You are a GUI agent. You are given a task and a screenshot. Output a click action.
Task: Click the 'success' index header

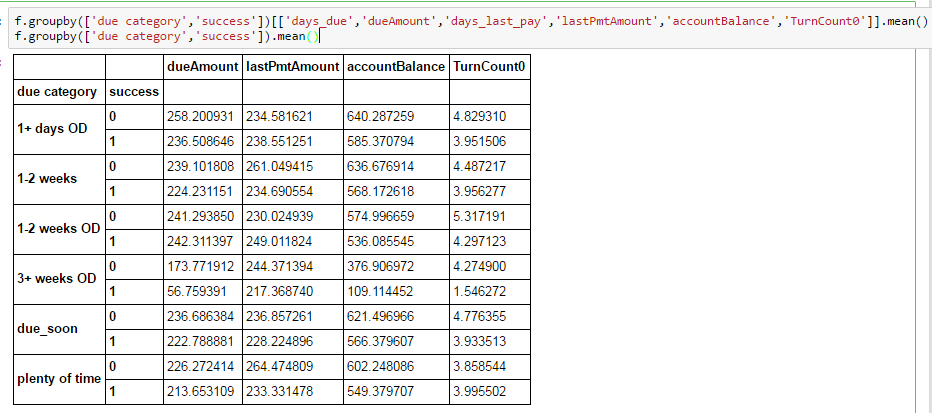click(x=134, y=92)
